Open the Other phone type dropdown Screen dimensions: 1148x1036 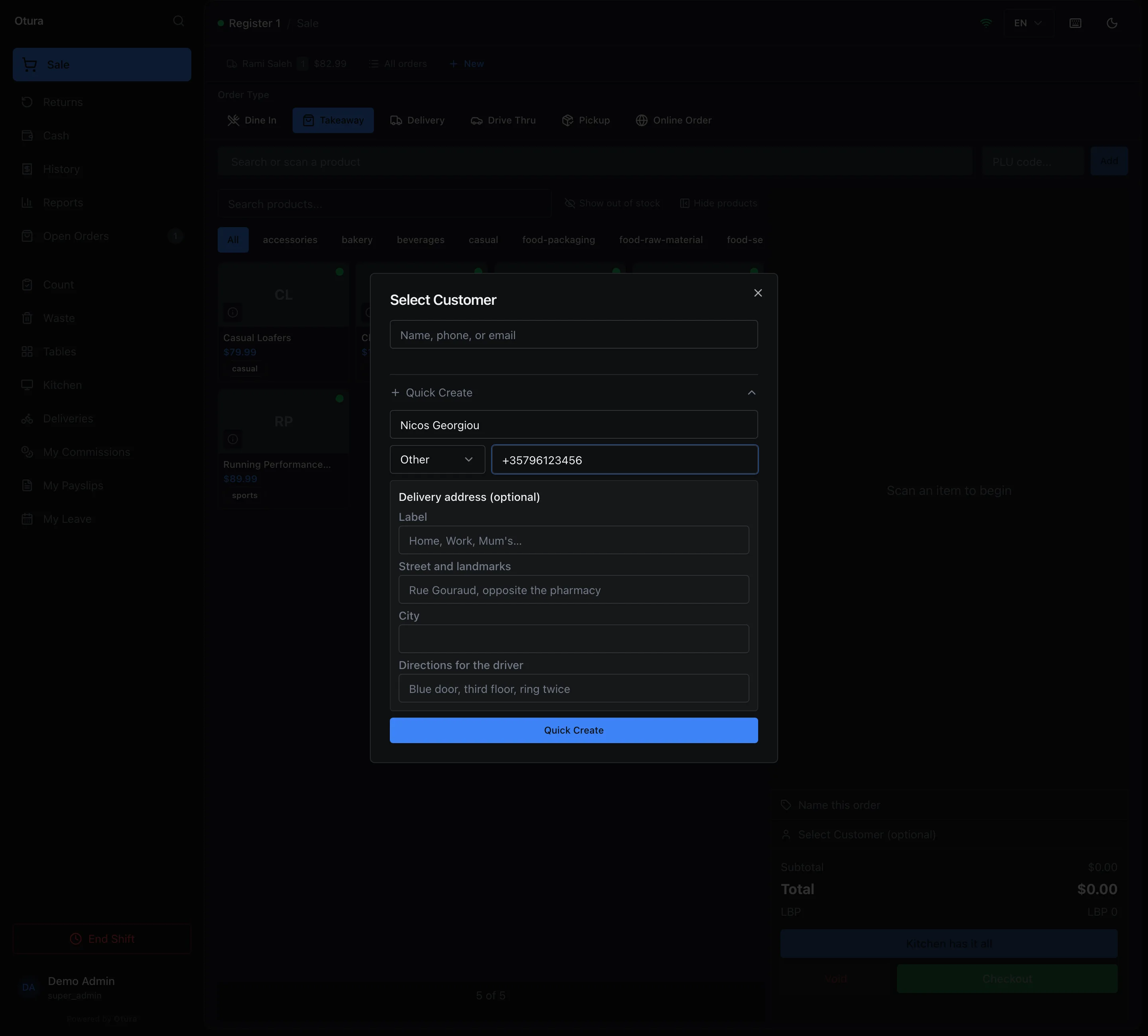click(437, 459)
